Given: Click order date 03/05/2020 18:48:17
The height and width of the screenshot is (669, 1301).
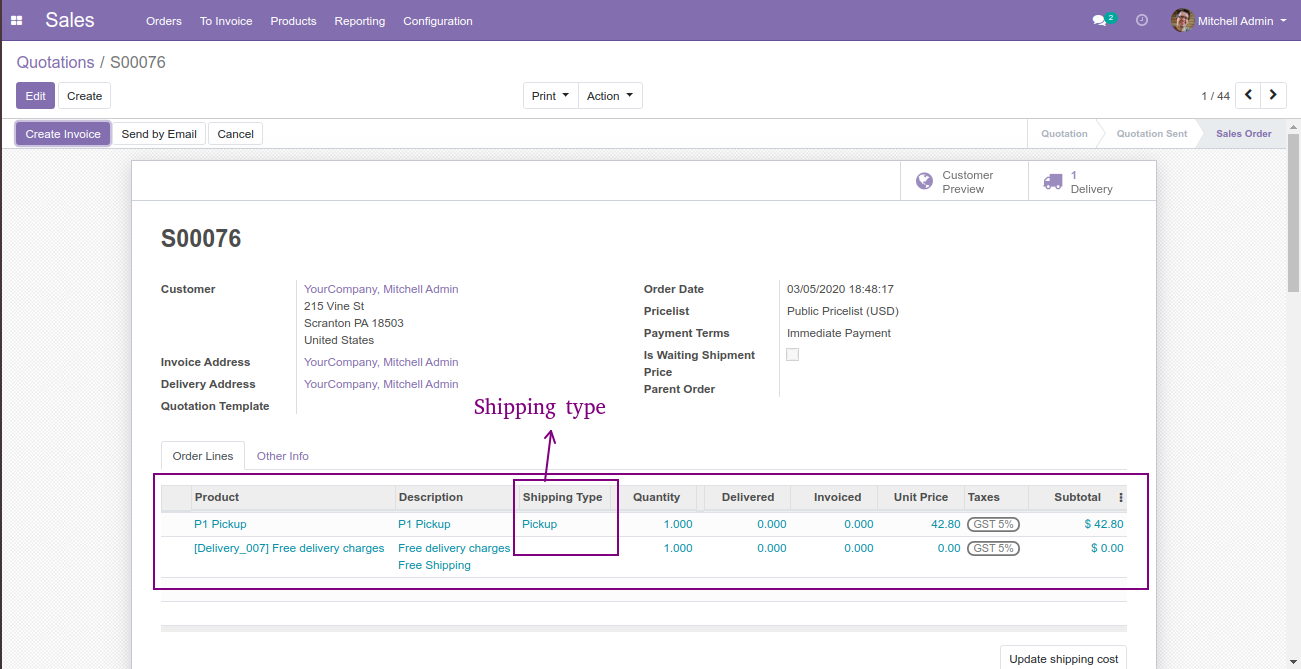Looking at the screenshot, I should click(840, 289).
